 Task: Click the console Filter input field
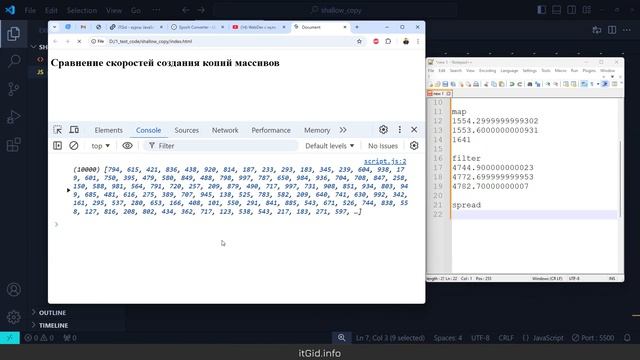221,146
